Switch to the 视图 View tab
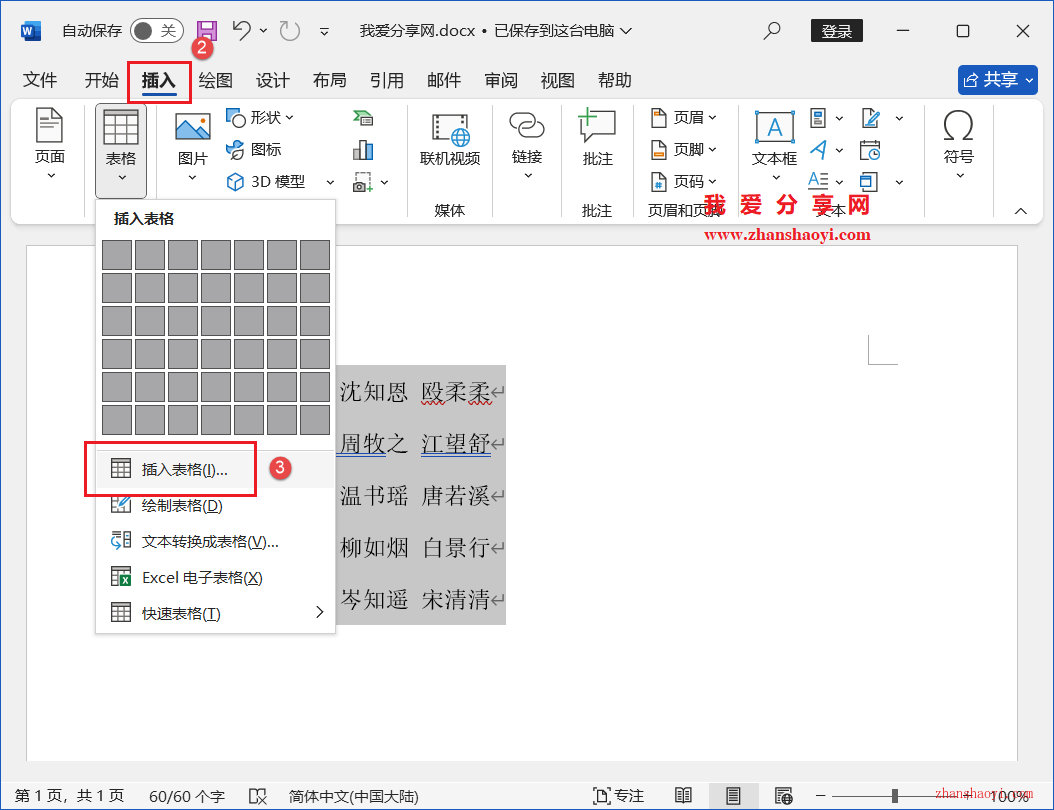 557,81
